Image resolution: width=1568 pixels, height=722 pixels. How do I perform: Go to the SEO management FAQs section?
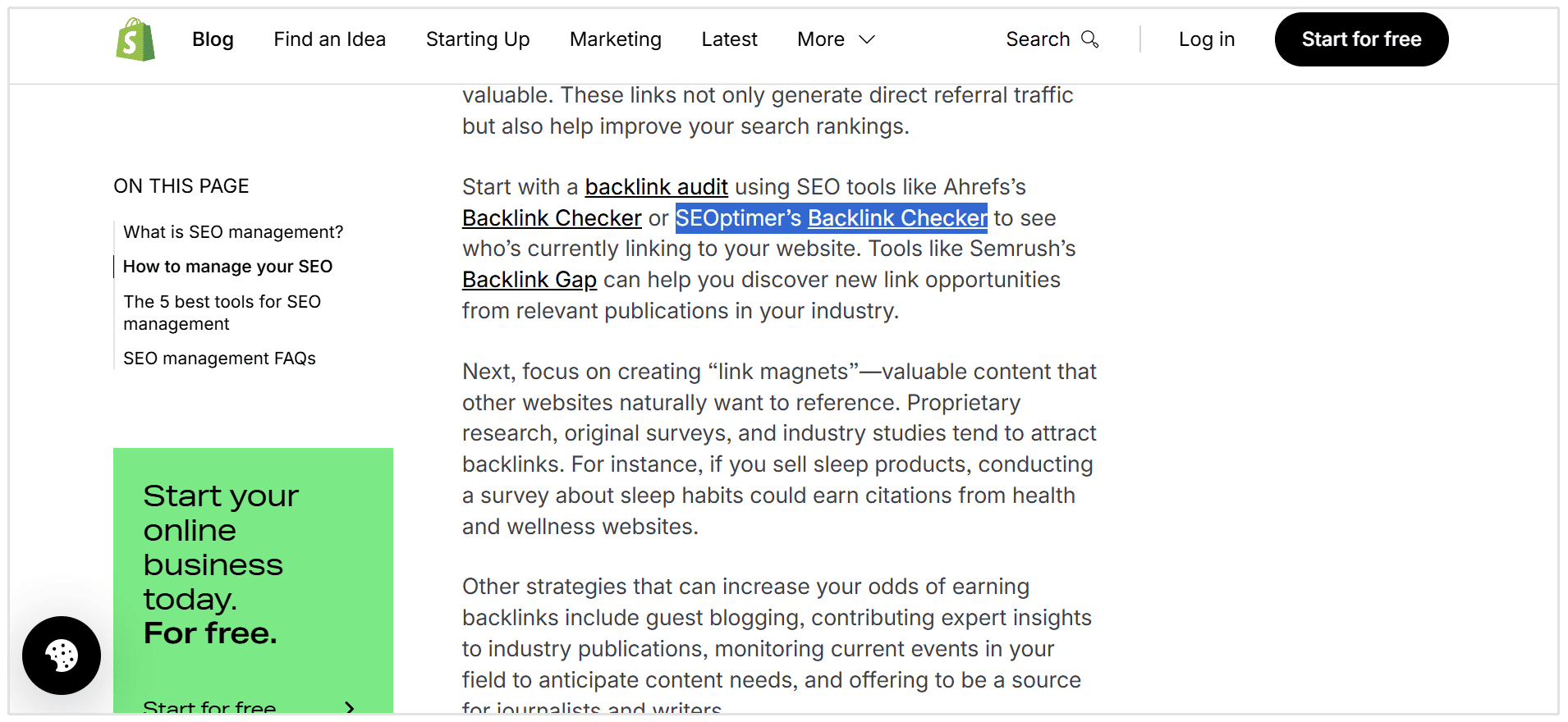coord(219,358)
